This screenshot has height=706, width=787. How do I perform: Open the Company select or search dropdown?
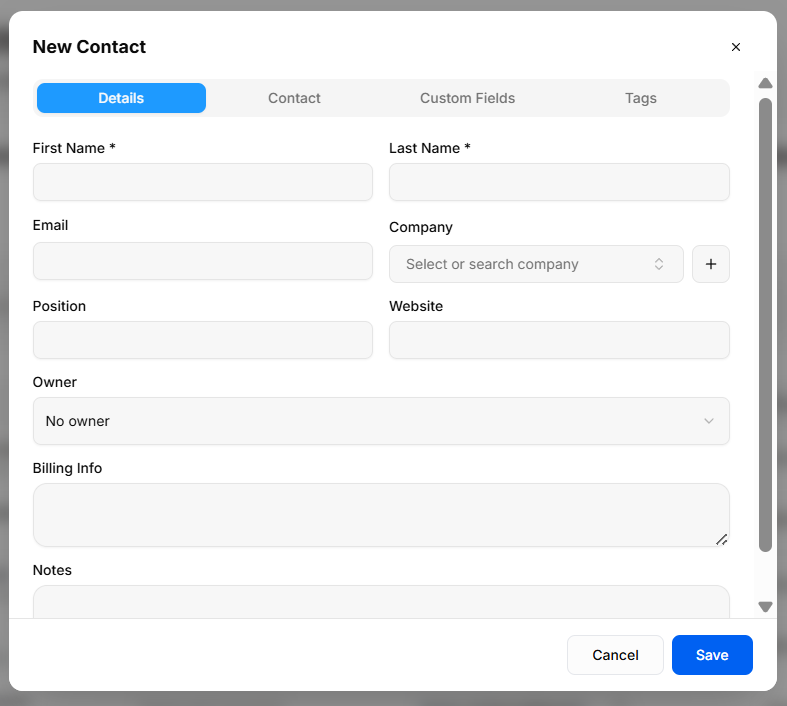pyautogui.click(x=536, y=264)
